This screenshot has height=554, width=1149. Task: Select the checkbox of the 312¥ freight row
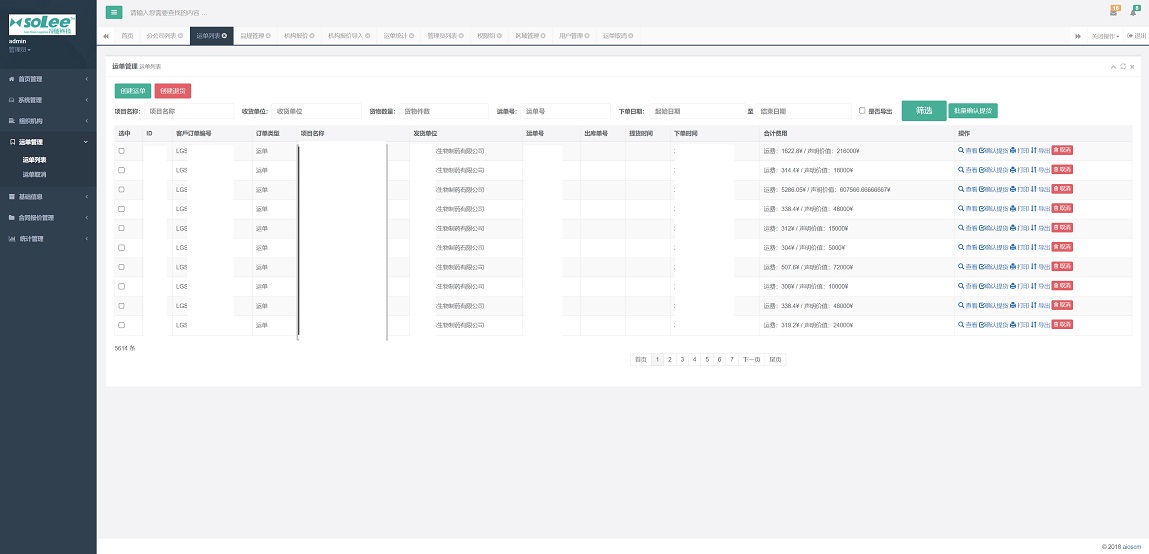122,228
